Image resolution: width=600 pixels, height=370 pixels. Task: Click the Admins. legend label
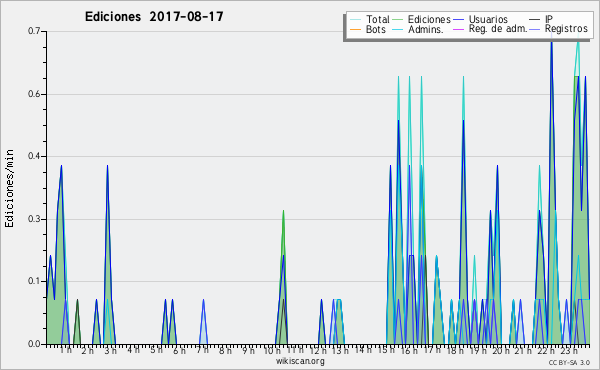tap(426, 29)
